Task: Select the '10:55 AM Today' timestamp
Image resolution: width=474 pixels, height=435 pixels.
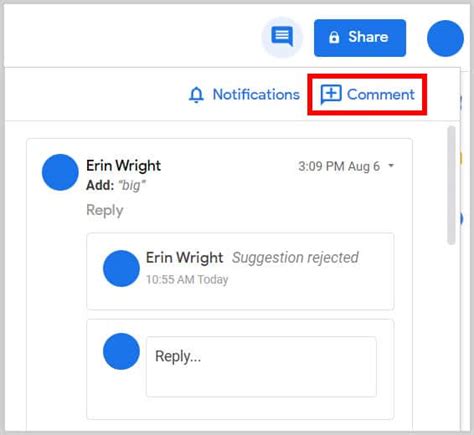Action: 187,279
